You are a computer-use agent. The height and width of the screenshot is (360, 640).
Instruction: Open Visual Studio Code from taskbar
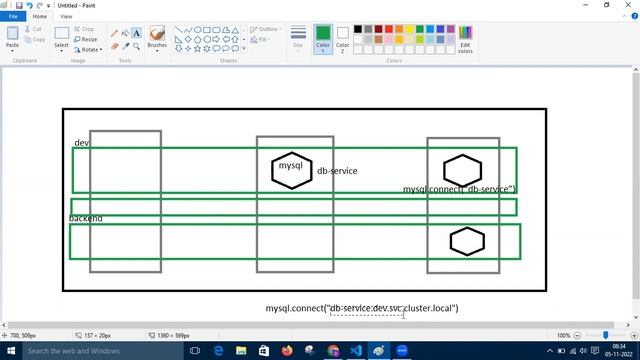click(x=356, y=351)
